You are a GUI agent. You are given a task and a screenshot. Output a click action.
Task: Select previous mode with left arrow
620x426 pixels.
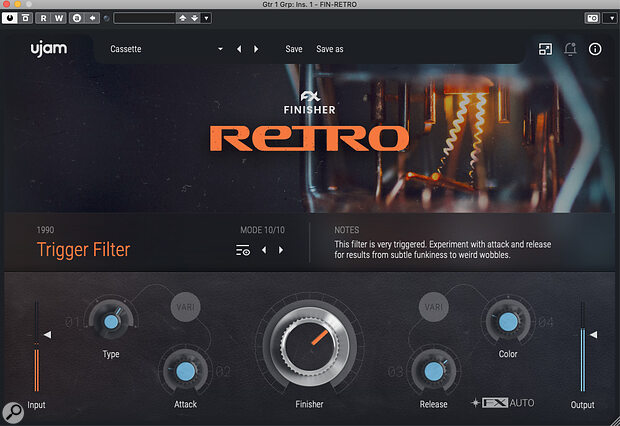[x=264, y=250]
